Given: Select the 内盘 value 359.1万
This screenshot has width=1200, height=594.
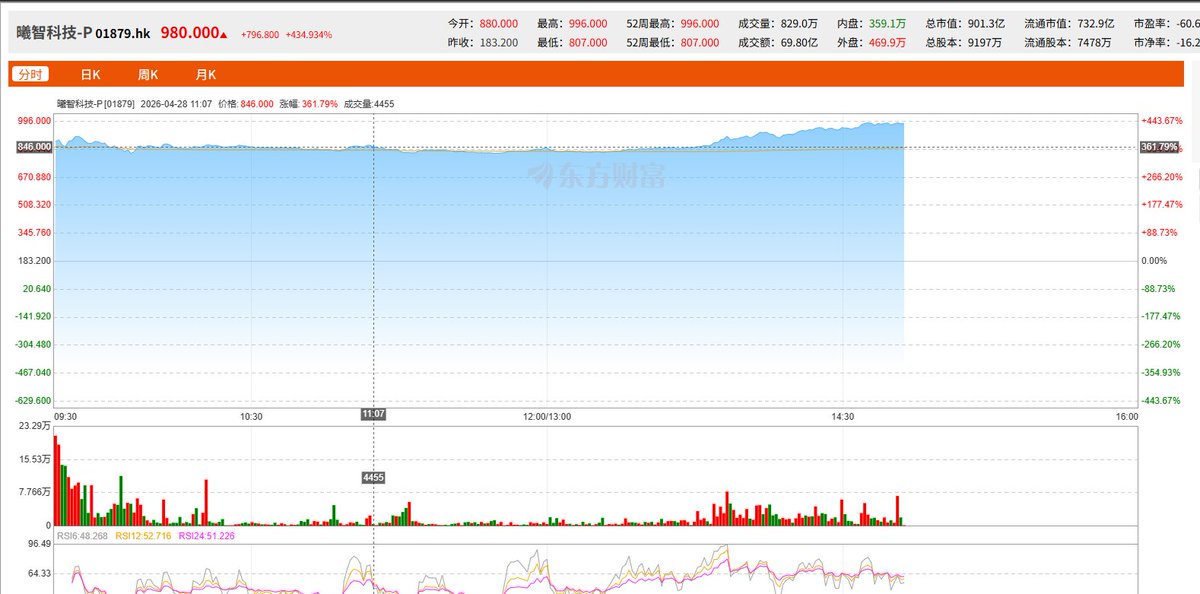Looking at the screenshot, I should (888, 23).
